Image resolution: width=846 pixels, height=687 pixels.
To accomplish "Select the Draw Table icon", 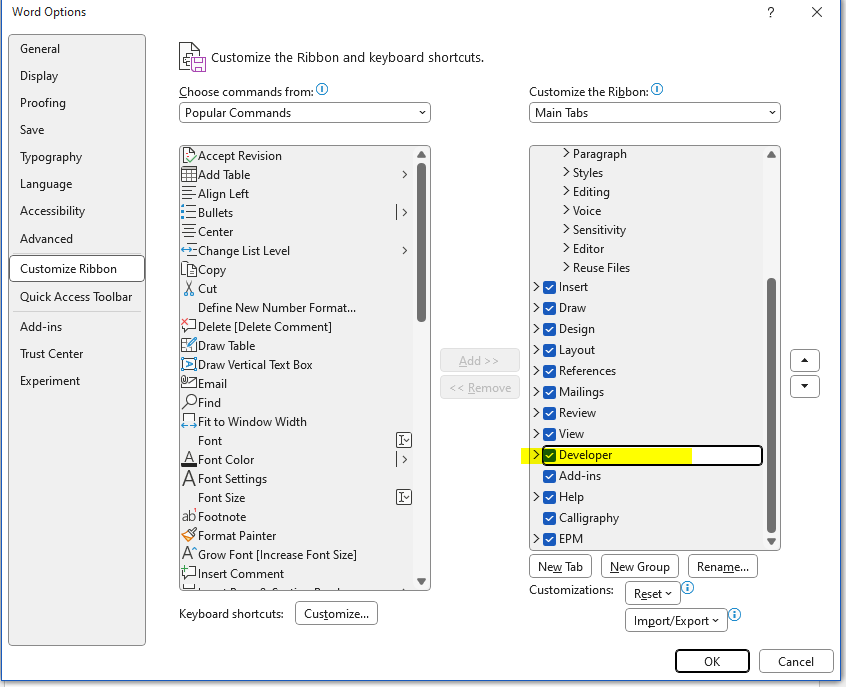I will [189, 345].
